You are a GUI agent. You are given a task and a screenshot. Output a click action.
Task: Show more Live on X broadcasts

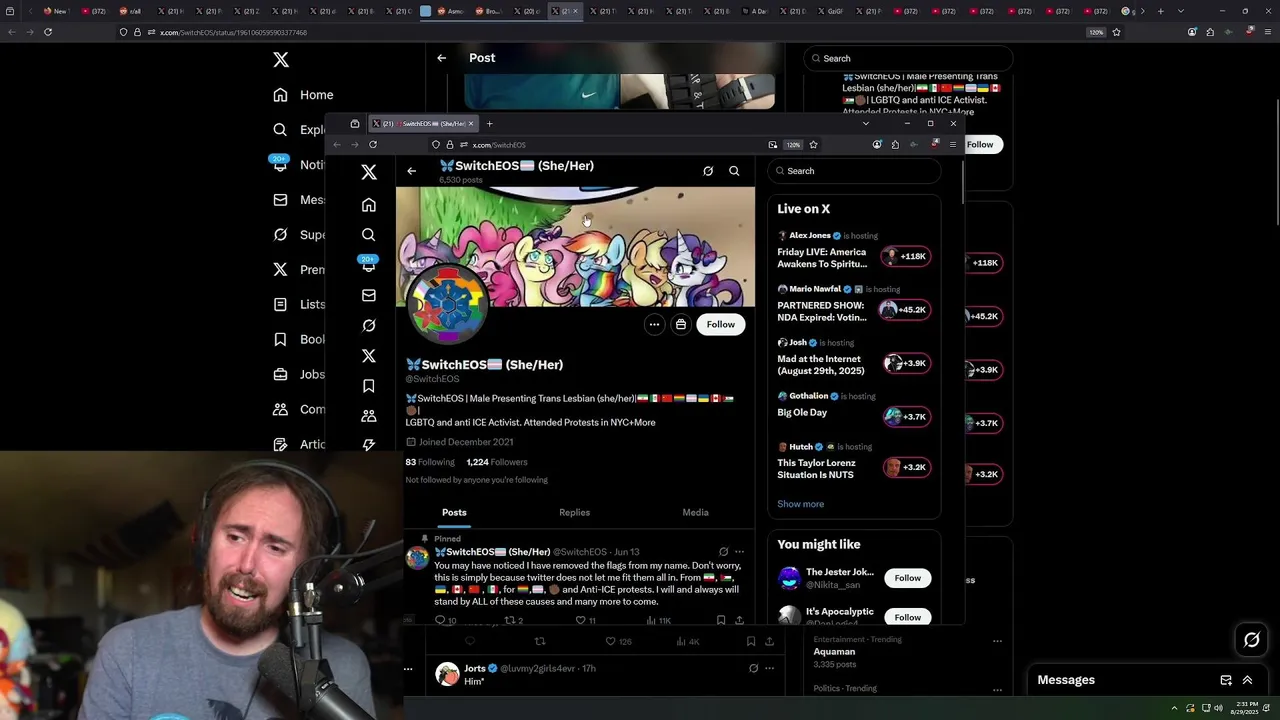[x=800, y=504]
